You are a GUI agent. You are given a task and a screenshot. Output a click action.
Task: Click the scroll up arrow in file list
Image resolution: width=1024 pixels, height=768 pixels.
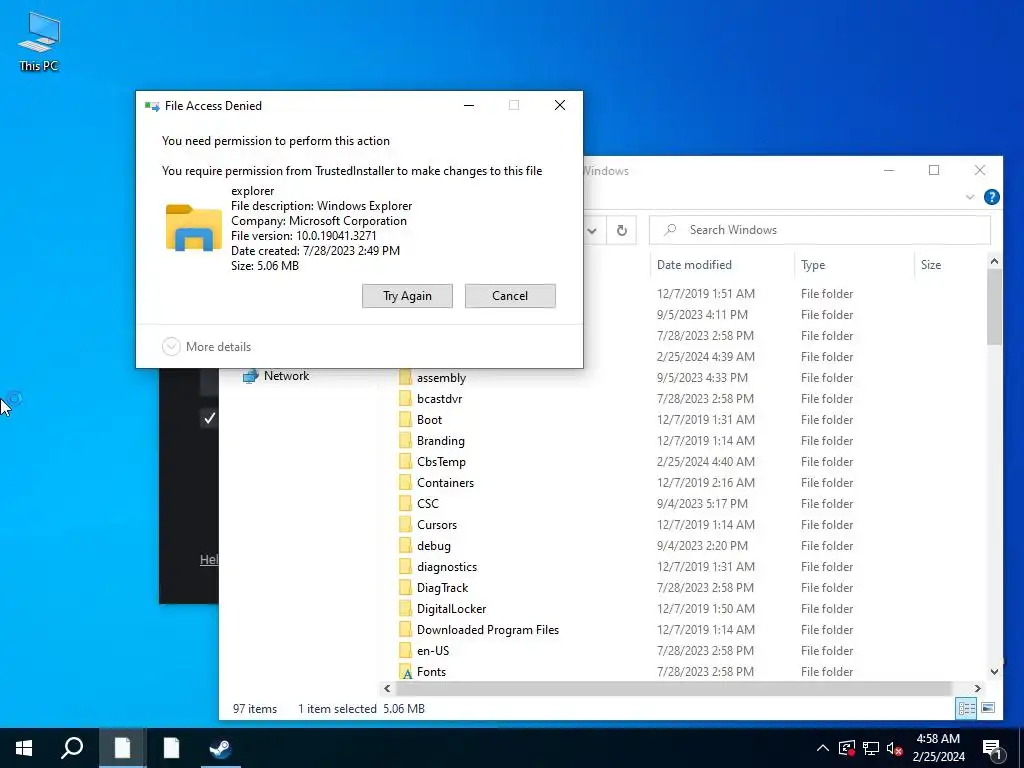tap(994, 261)
